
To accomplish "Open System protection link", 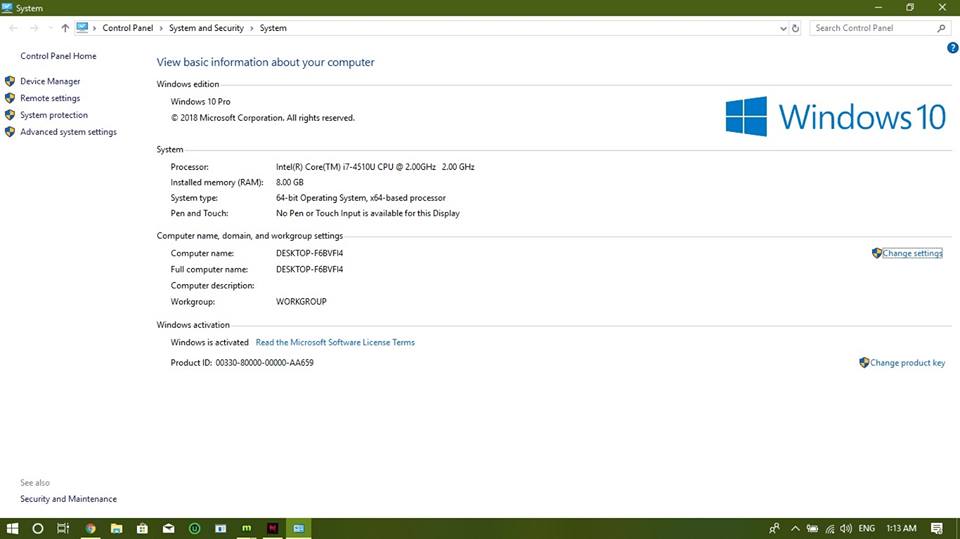I will pyautogui.click(x=54, y=115).
